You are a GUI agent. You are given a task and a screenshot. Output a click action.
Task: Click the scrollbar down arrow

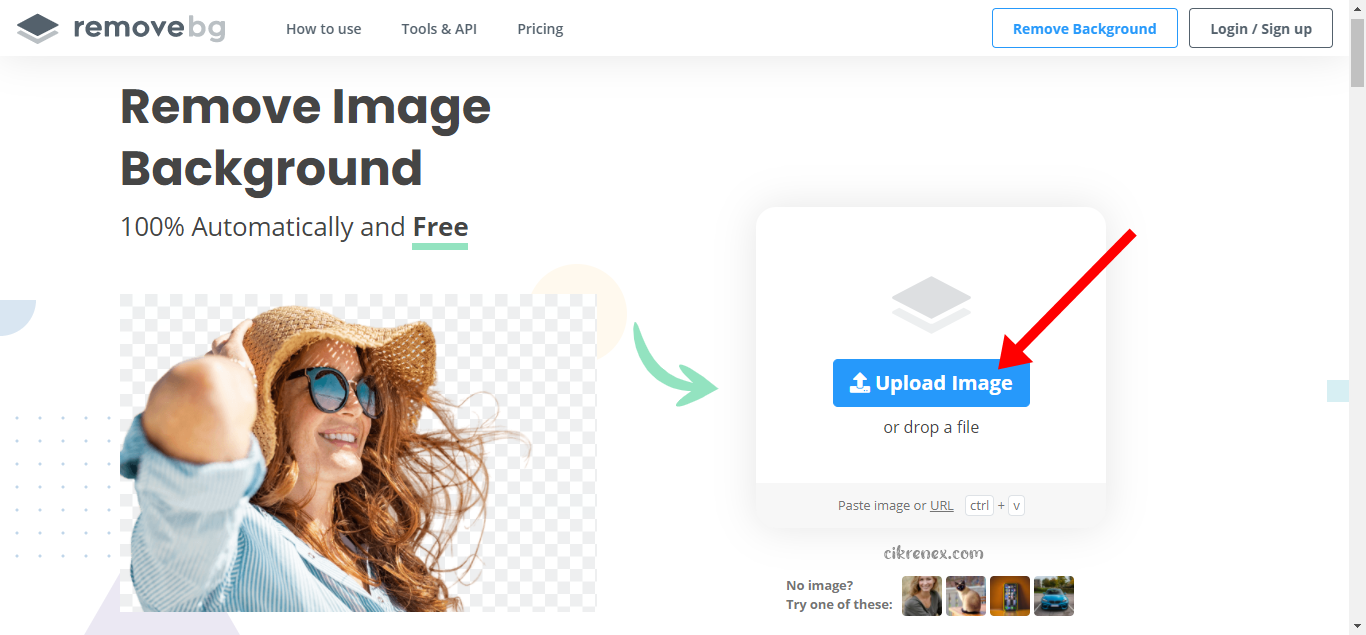pyautogui.click(x=1358, y=627)
